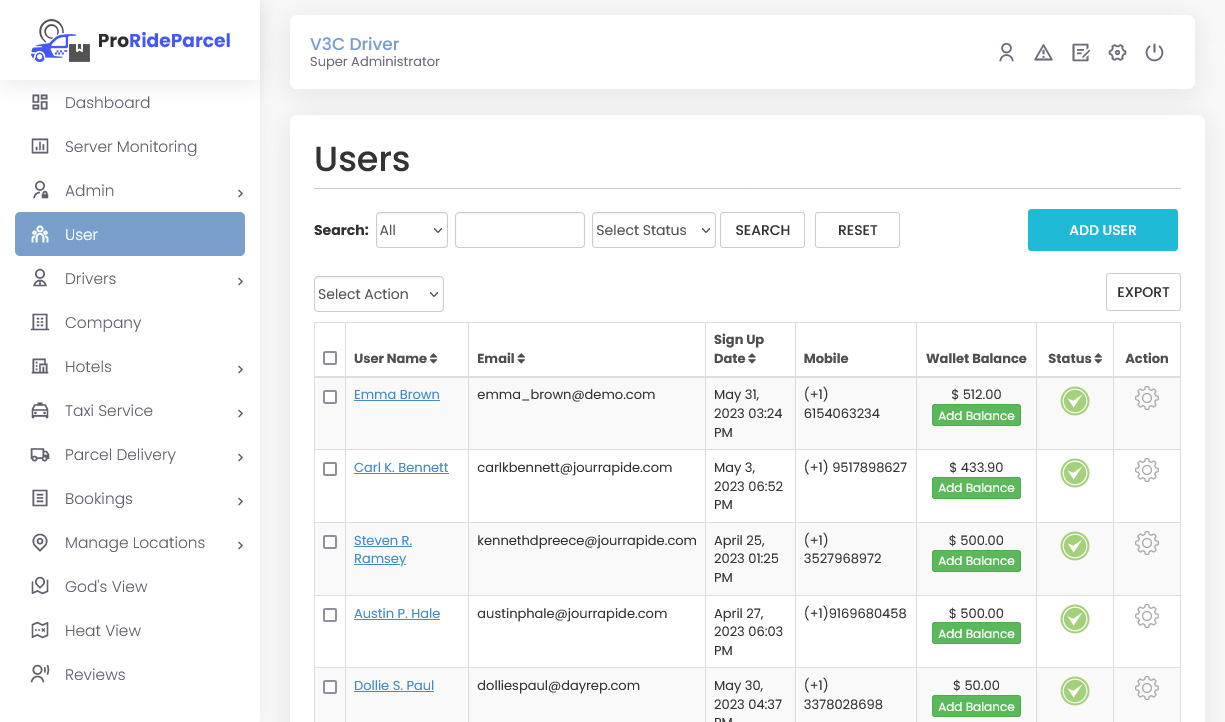Screen dimensions: 1225x722
Task: Open the search field 'All' dropdown
Action: tap(412, 230)
